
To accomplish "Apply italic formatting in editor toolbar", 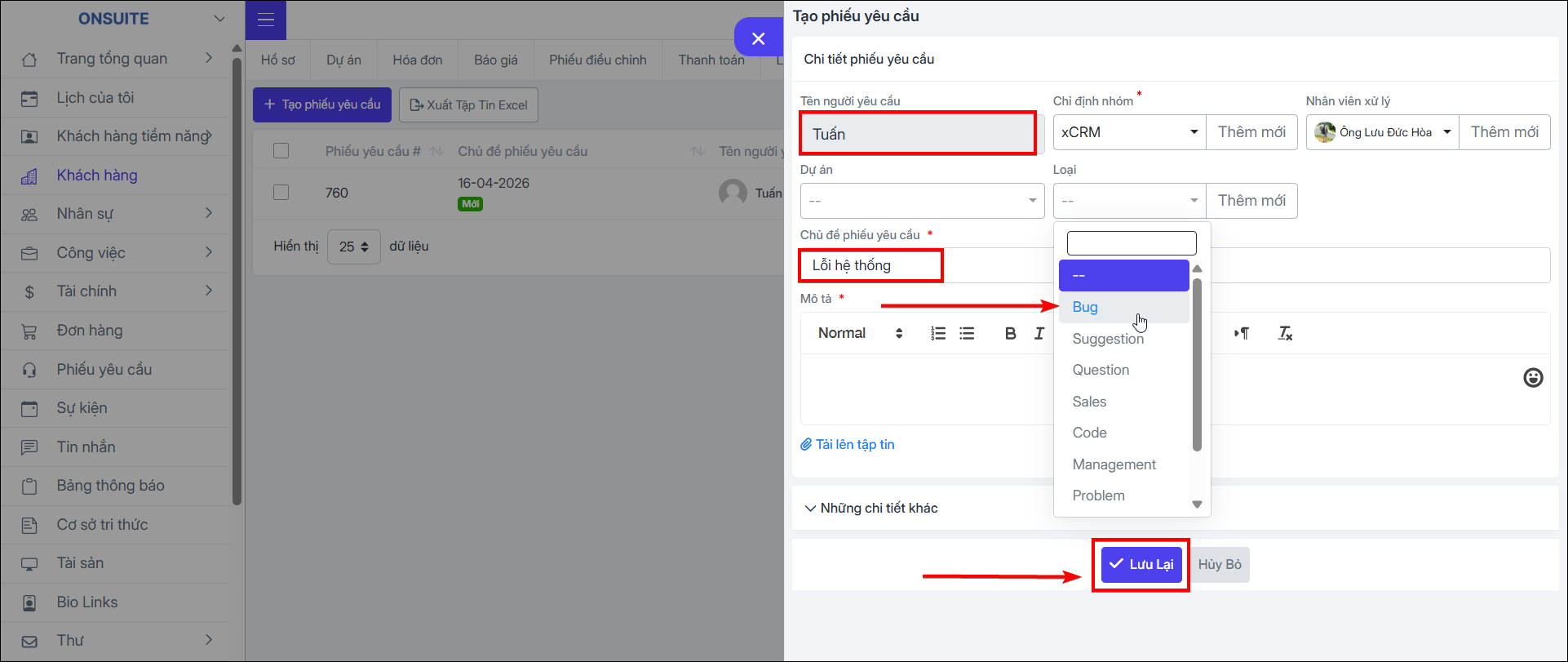I will point(1039,333).
